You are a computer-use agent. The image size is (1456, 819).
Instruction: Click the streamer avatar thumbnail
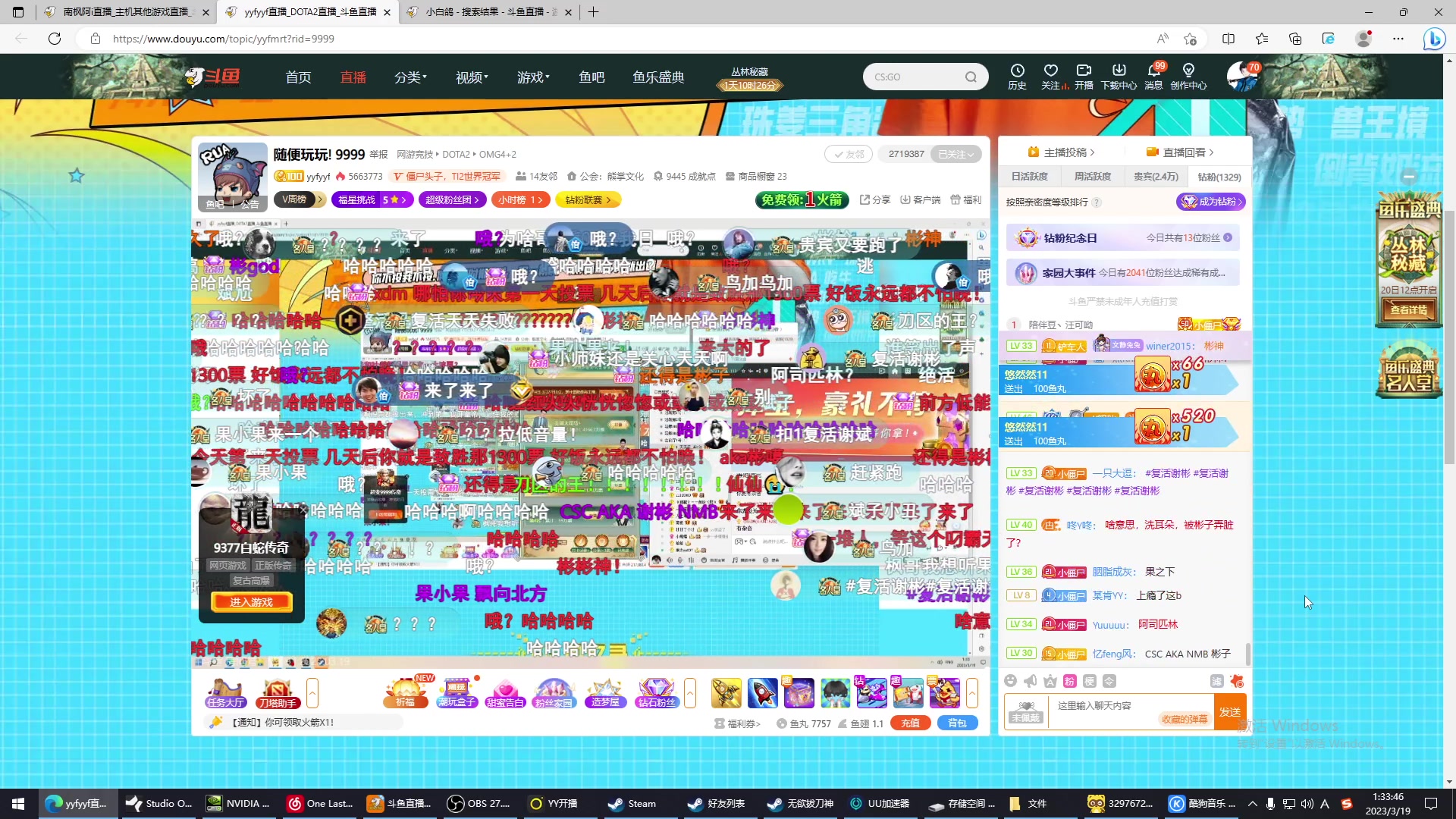[233, 177]
